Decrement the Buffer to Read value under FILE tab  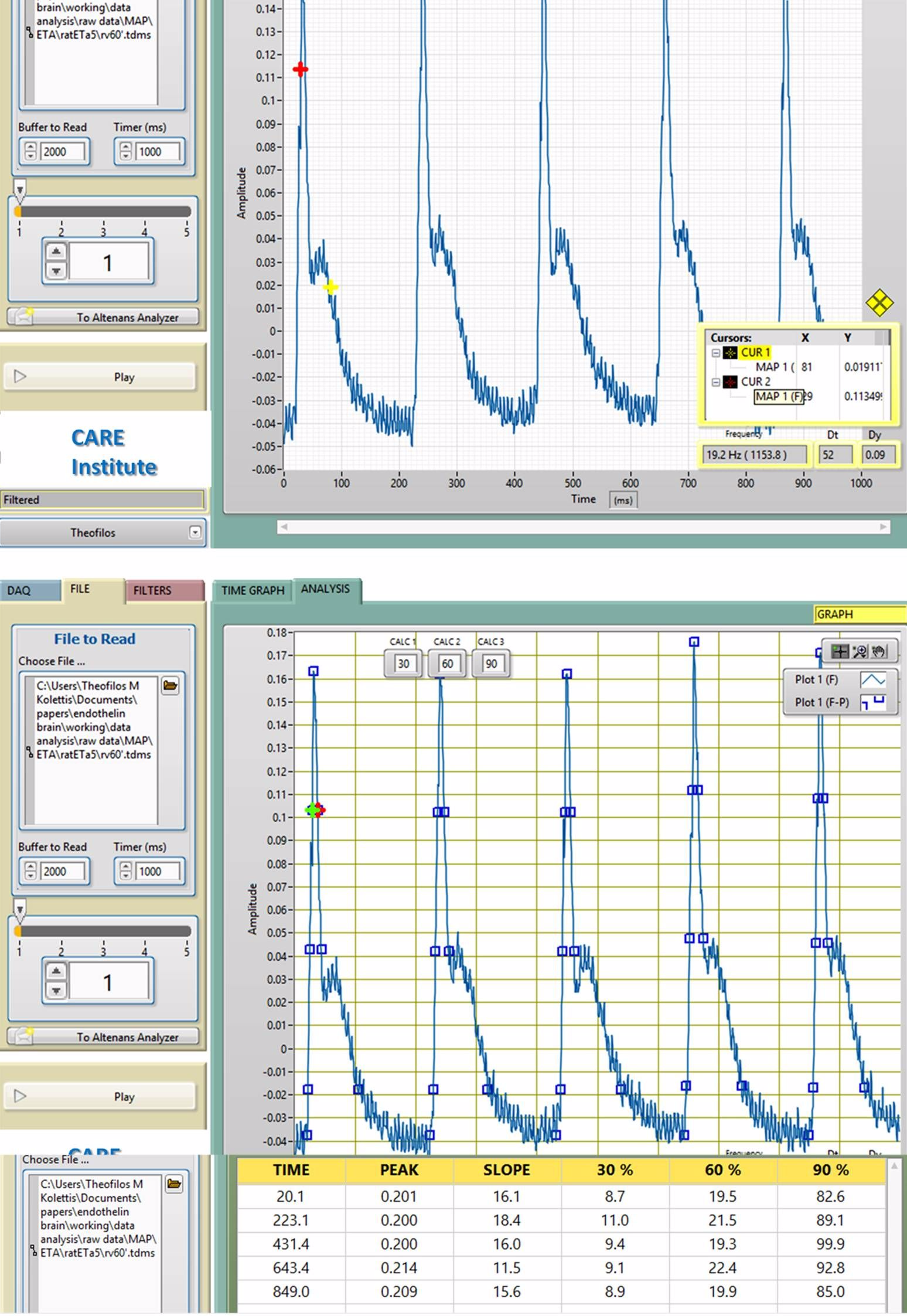click(x=30, y=876)
